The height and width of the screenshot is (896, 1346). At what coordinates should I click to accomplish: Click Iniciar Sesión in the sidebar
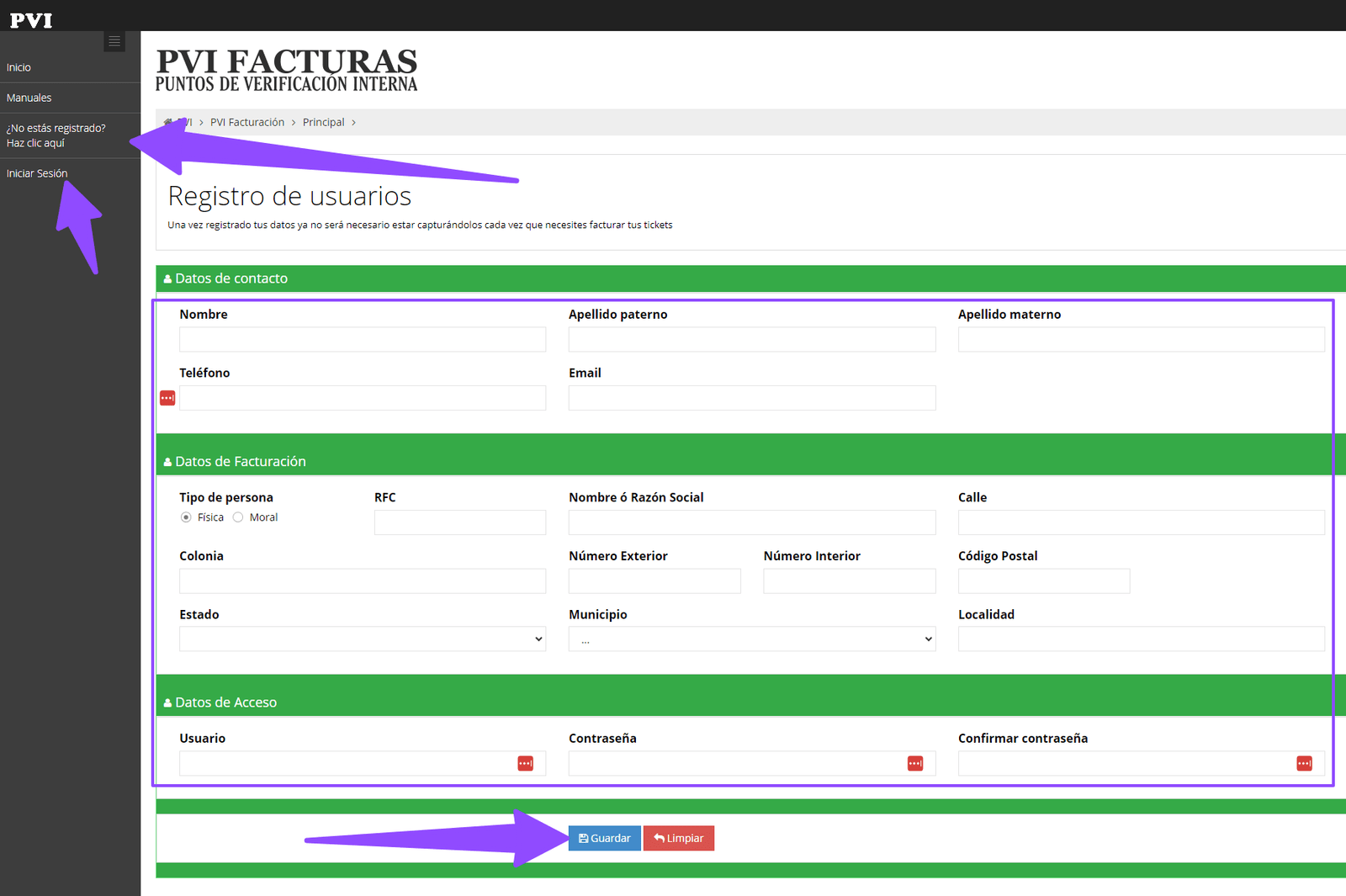click(37, 173)
